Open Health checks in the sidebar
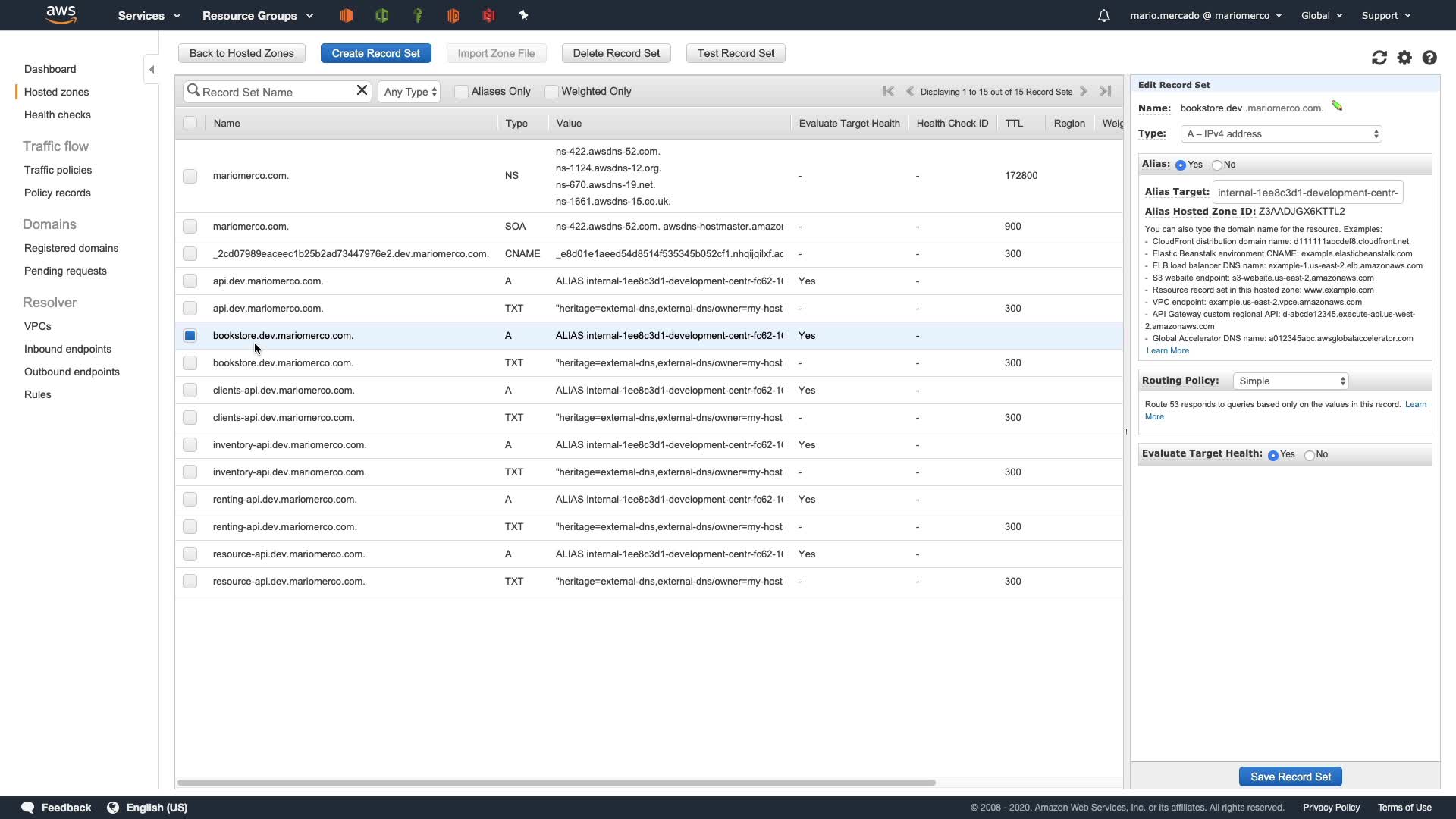This screenshot has height=819, width=1456. click(x=58, y=115)
